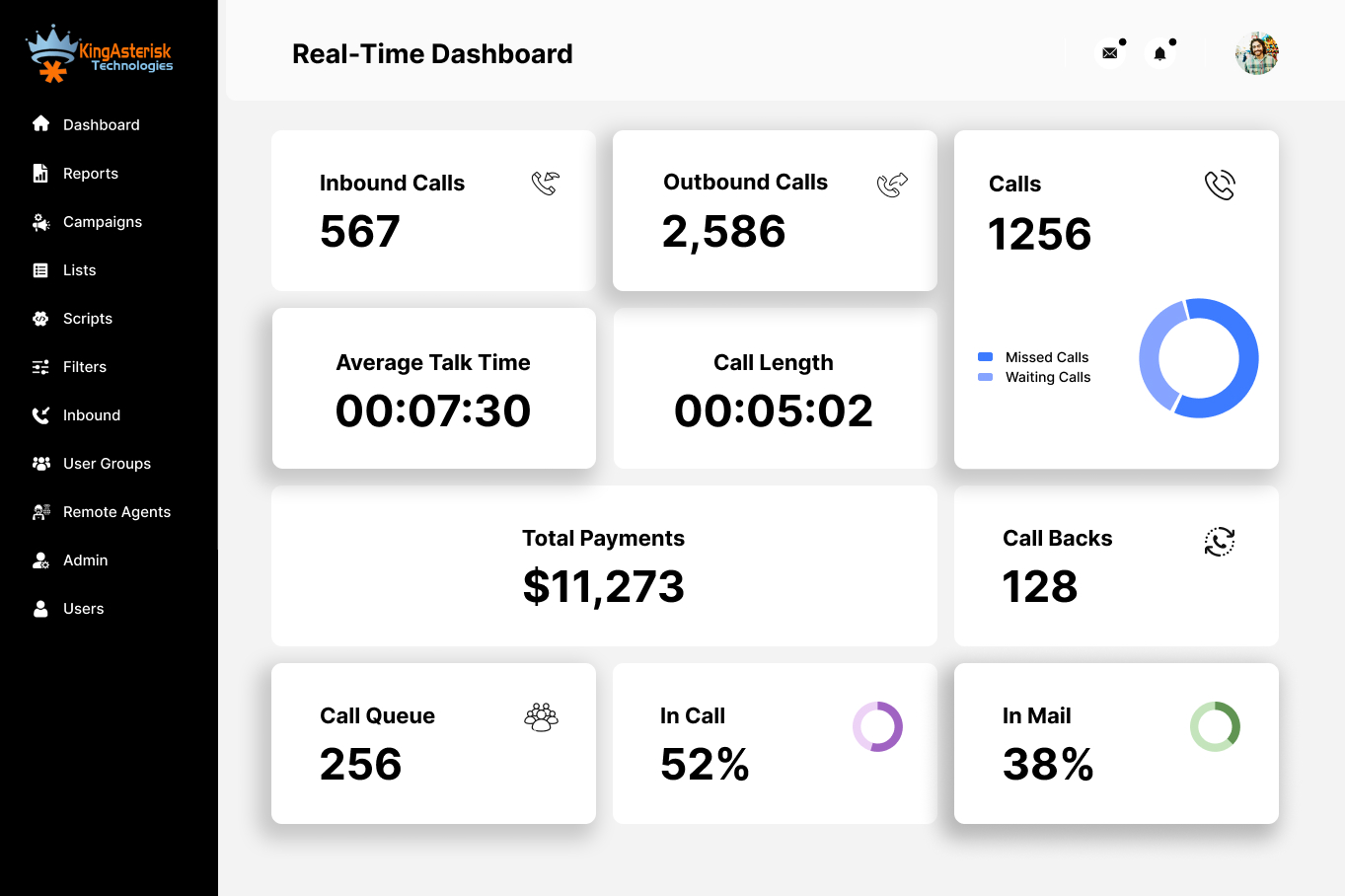Click the Outbound Calls phone icon
Viewport: 1345px width, 896px height.
(x=892, y=185)
